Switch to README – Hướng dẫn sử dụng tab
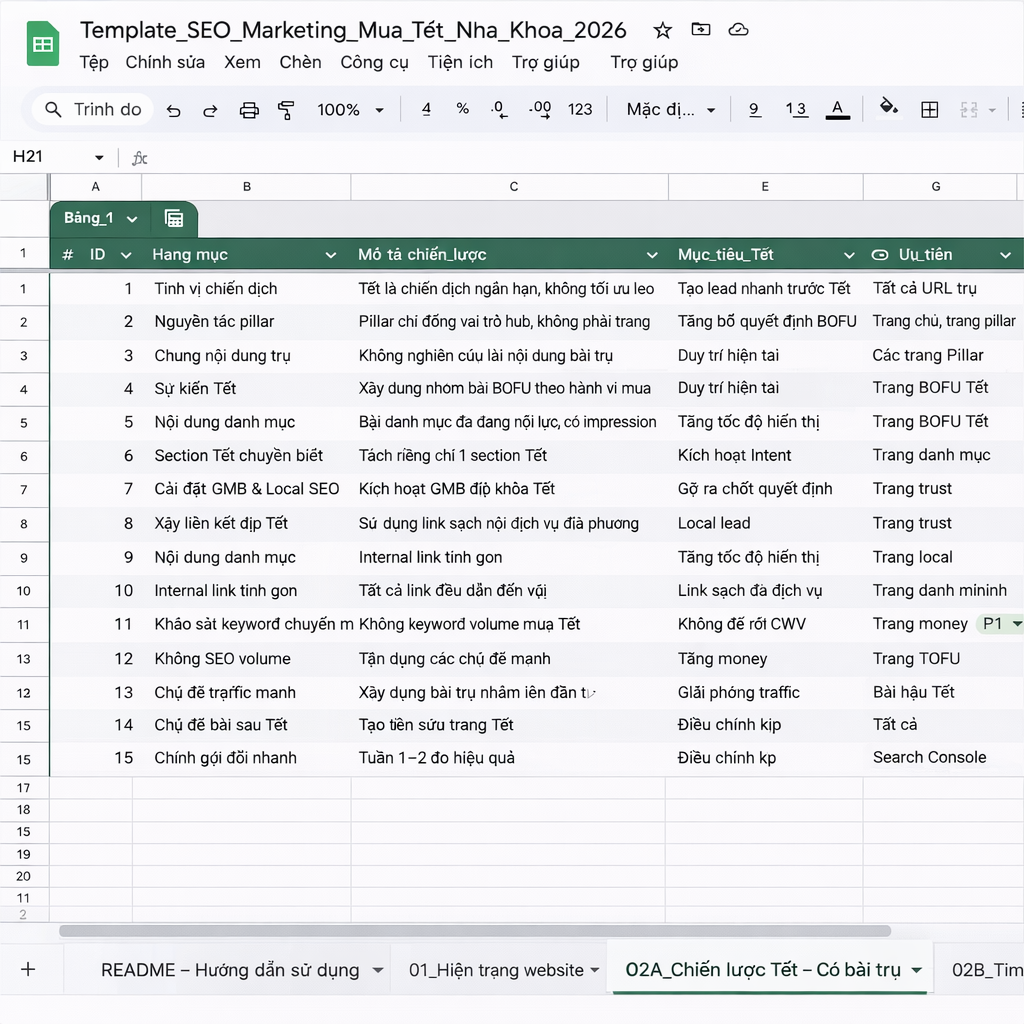 230,970
